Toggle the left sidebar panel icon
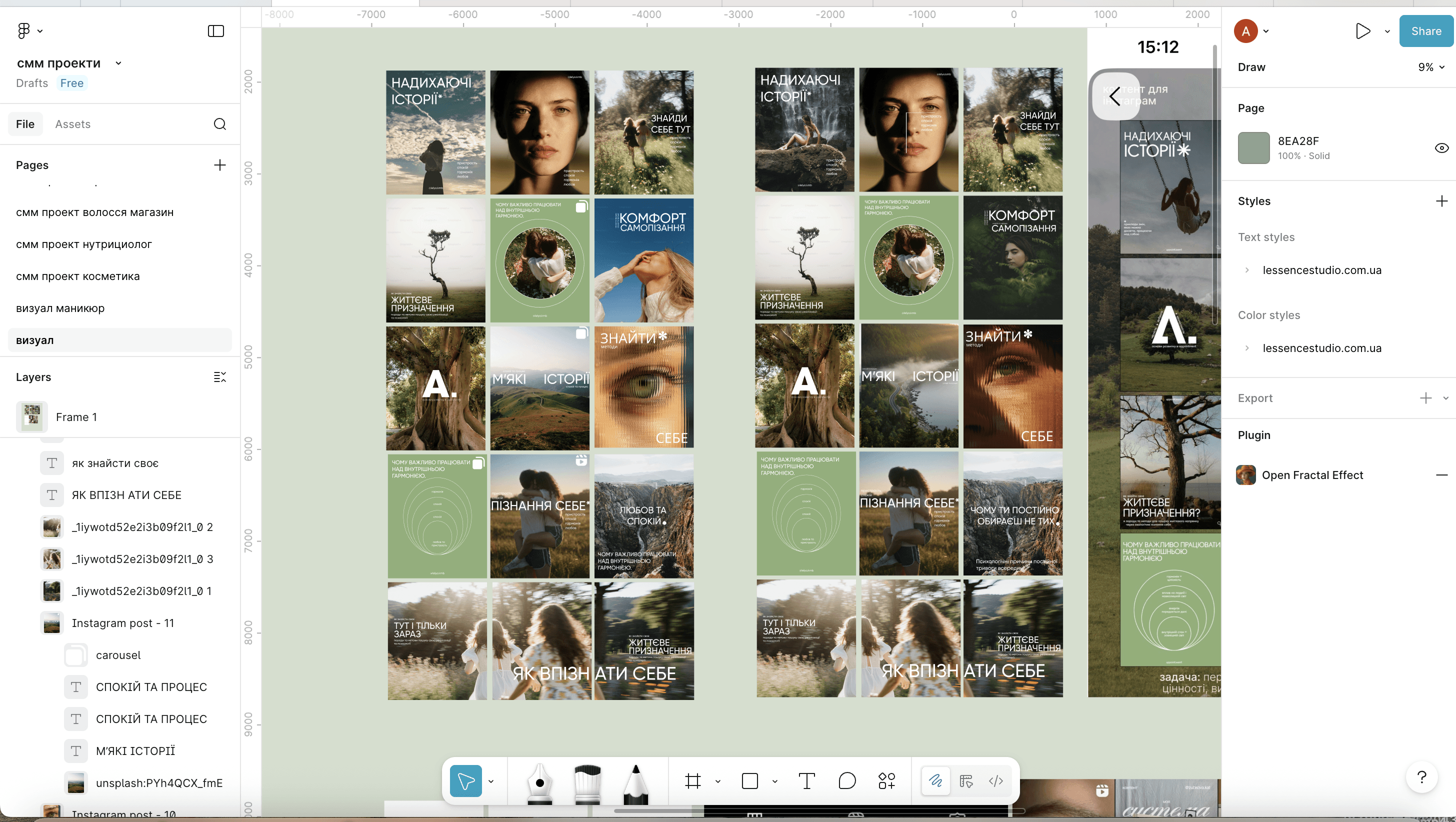This screenshot has height=822, width=1456. tap(216, 31)
